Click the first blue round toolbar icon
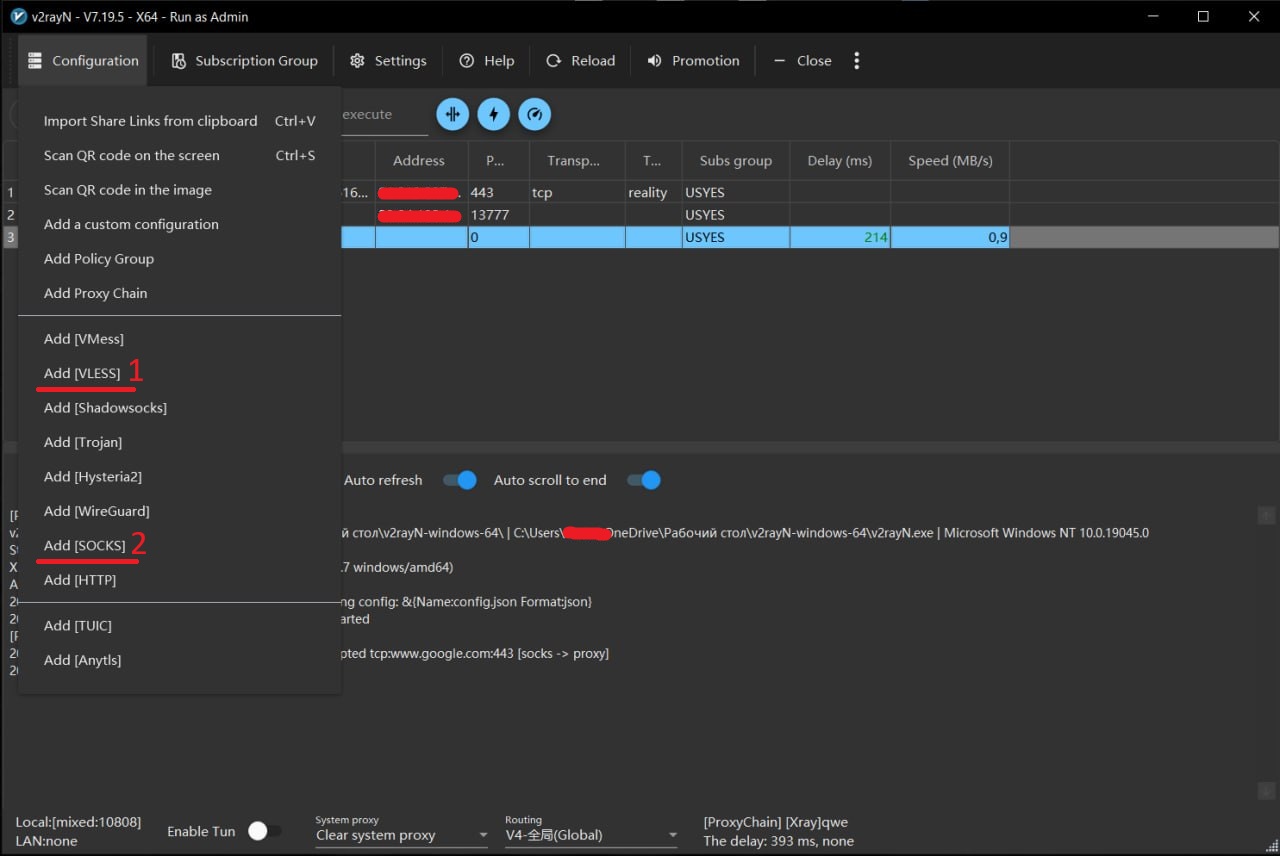1280x856 pixels. point(452,114)
